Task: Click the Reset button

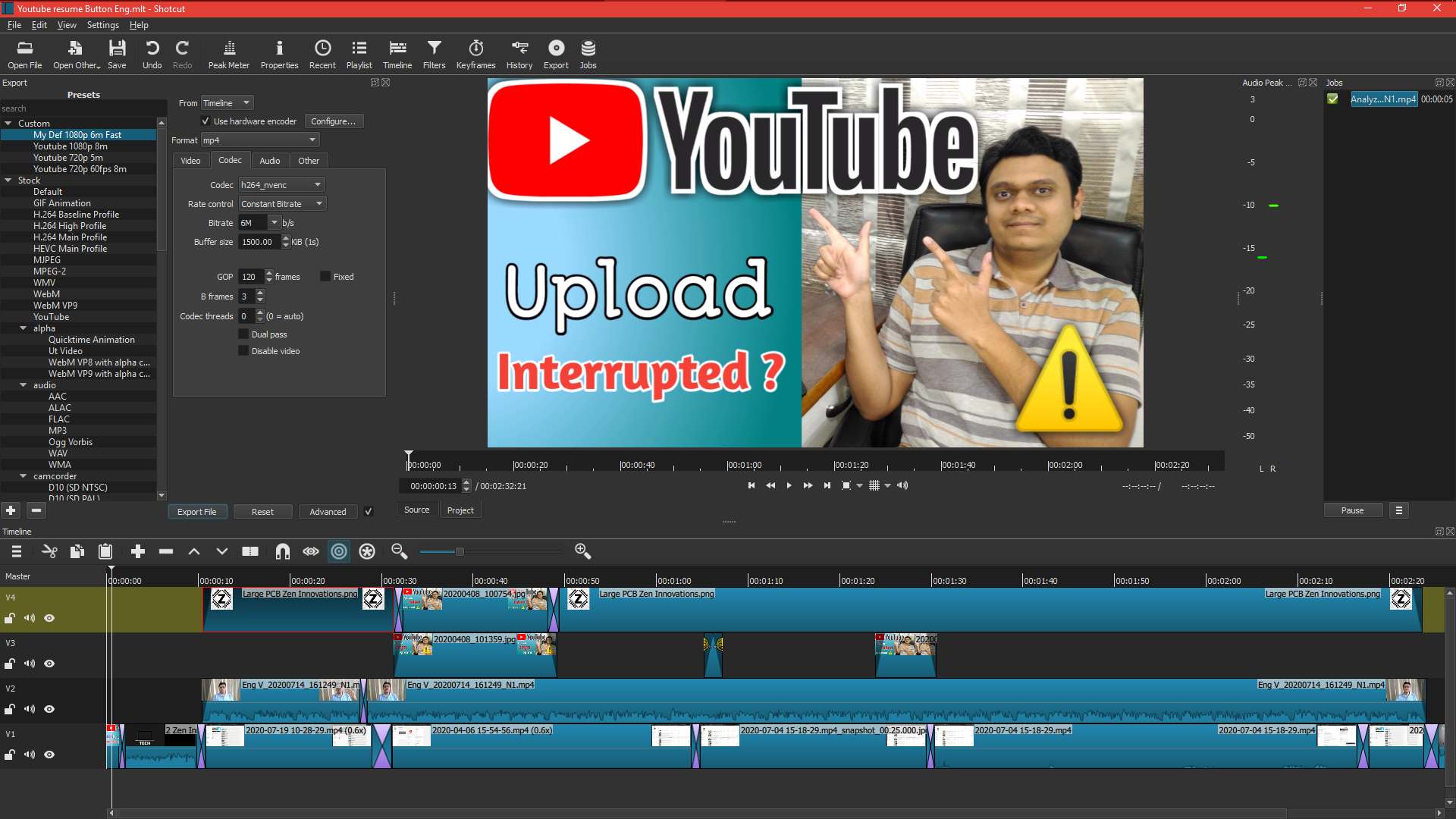Action: (x=262, y=512)
